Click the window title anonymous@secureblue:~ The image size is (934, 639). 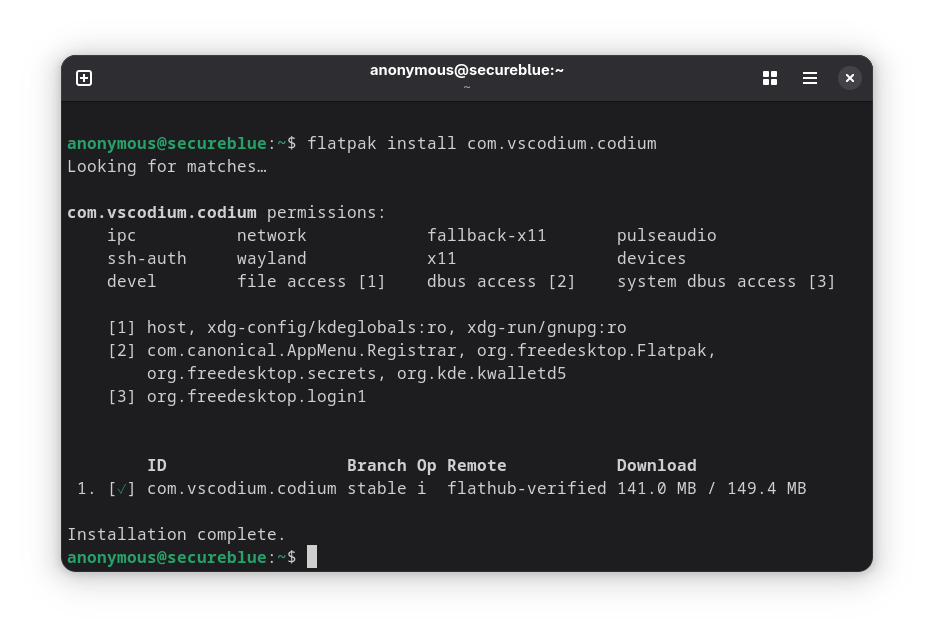467,70
